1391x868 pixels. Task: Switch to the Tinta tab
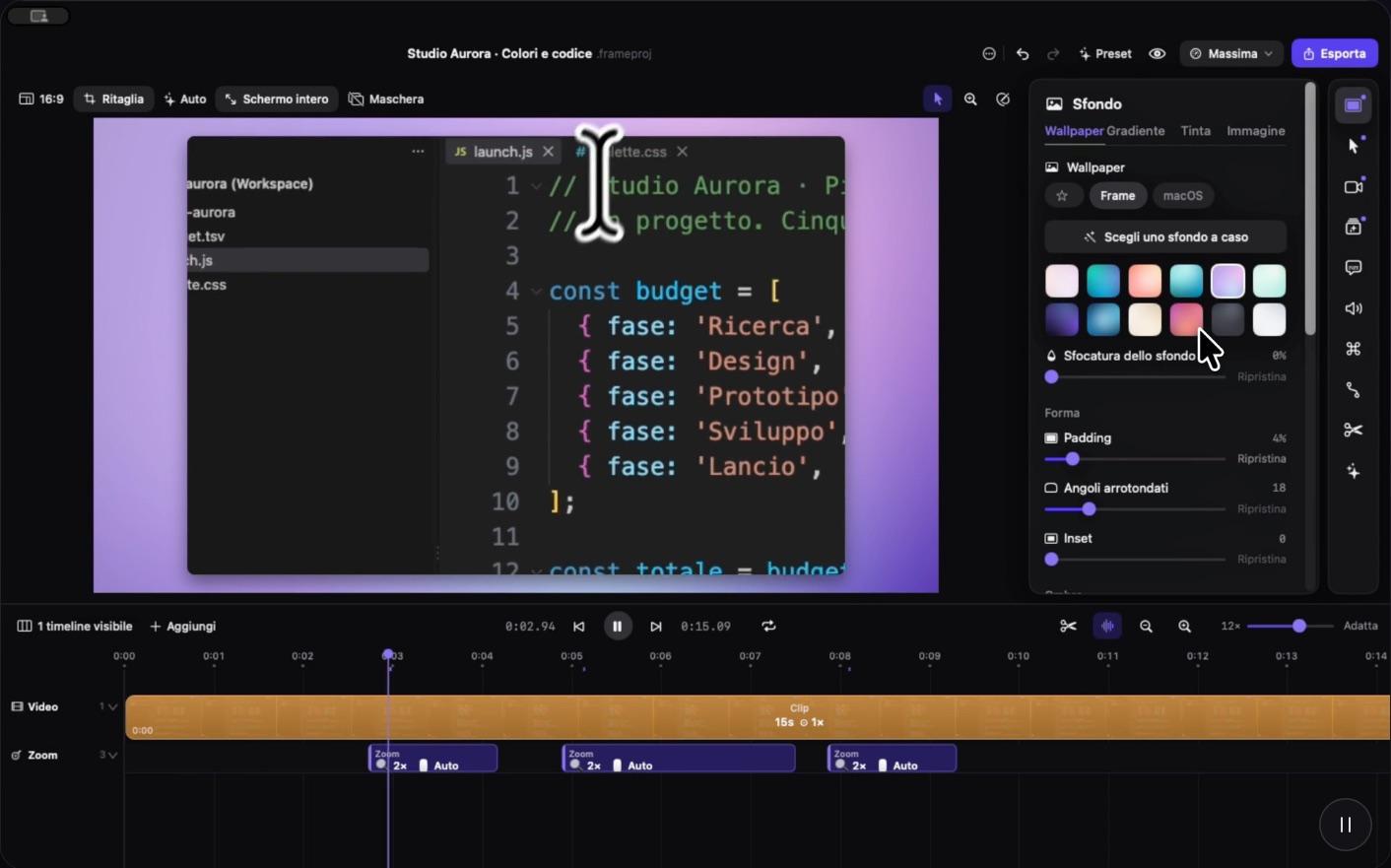tap(1196, 131)
